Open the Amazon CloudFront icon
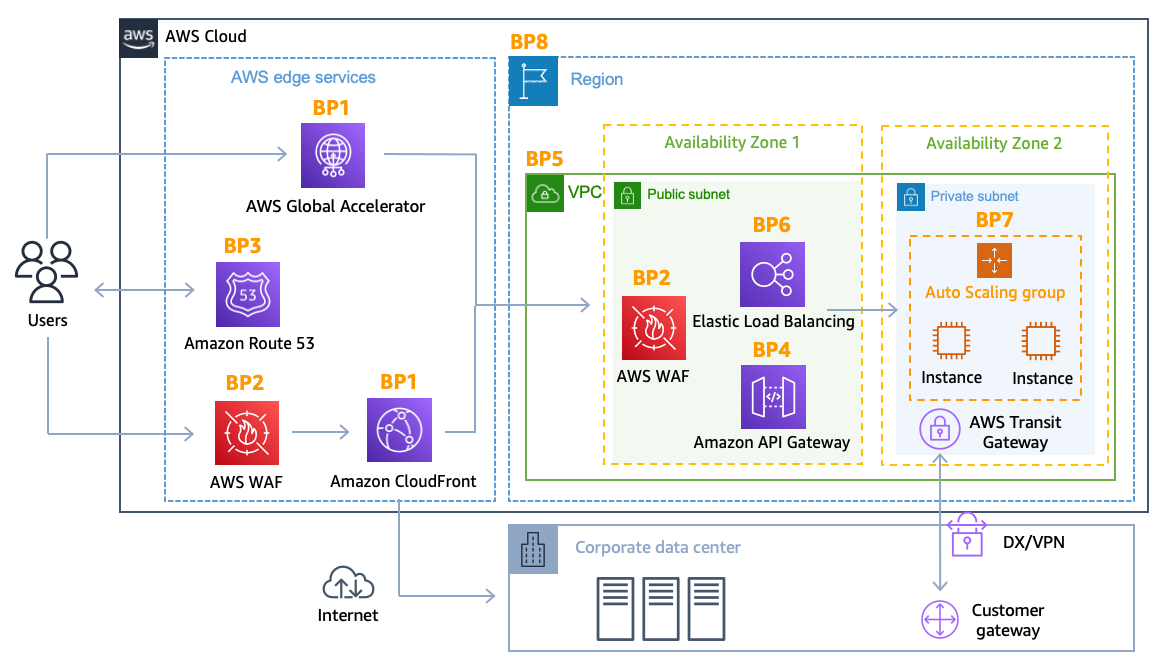The width and height of the screenshot is (1164, 667). point(399,430)
